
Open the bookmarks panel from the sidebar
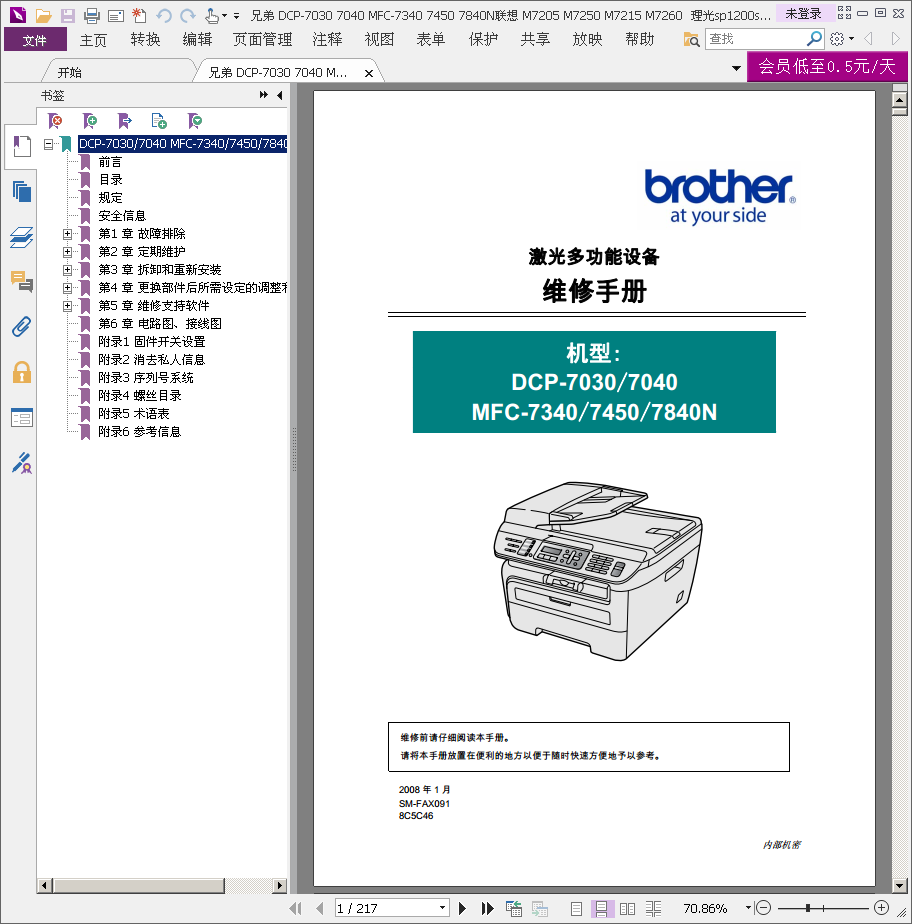click(x=21, y=146)
